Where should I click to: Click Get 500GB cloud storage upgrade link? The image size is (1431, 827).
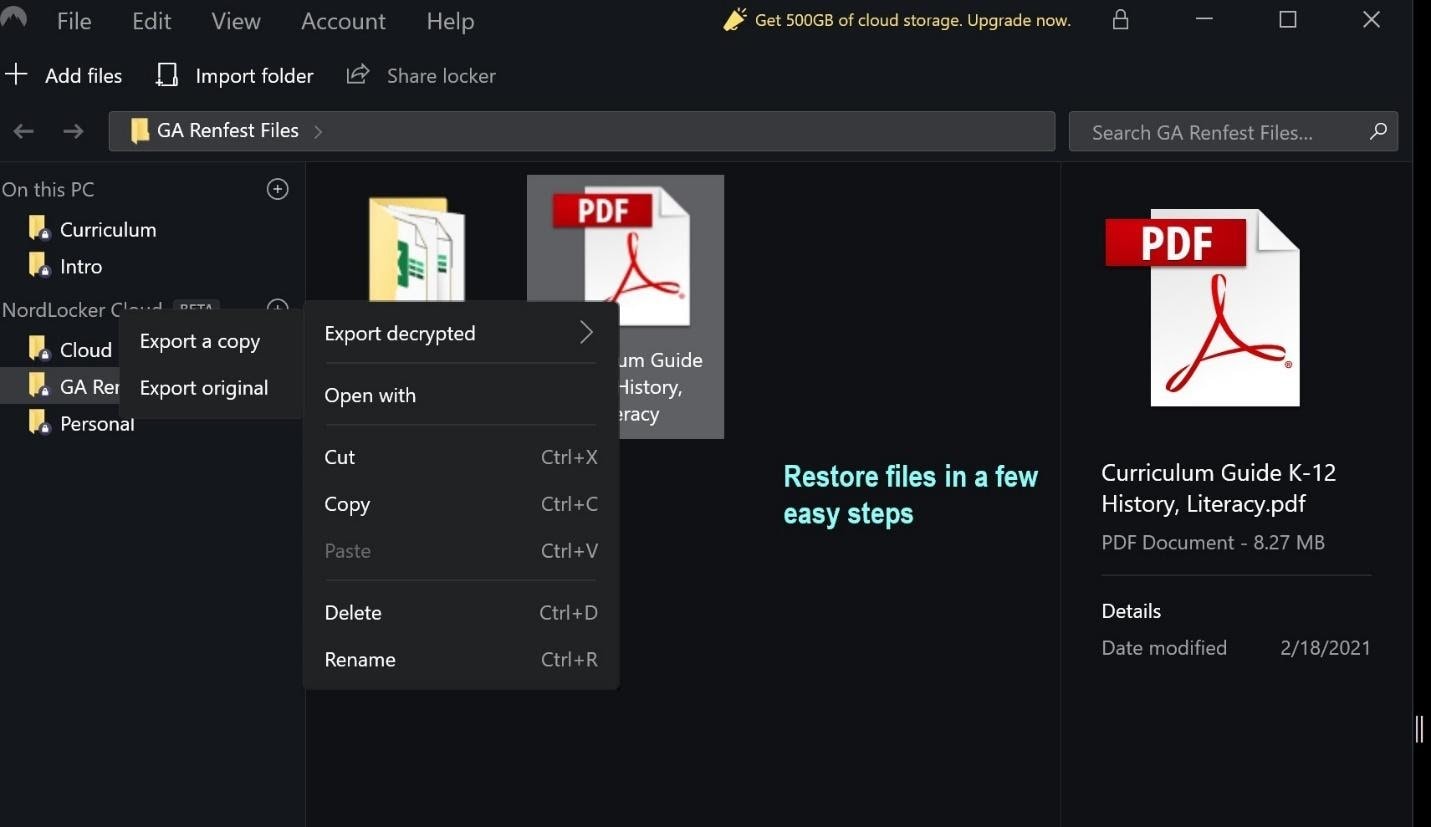912,20
